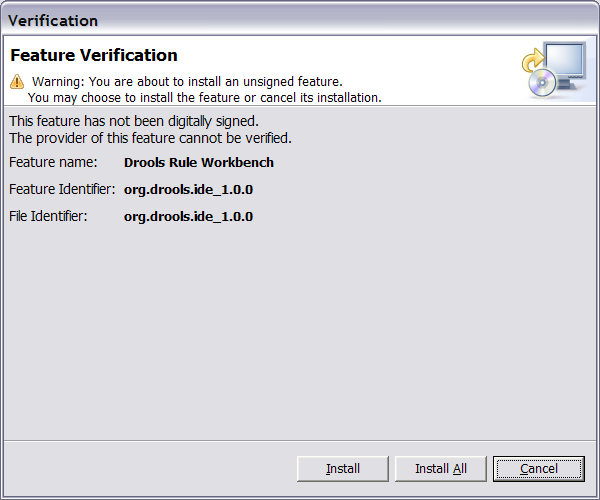Cancel the feature installation

click(538, 468)
